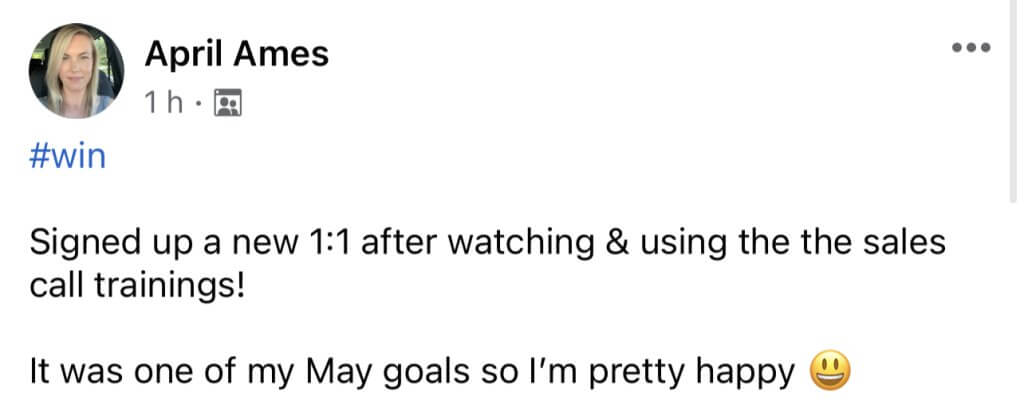Open the three-dot post options menu
The image size is (1024, 412).
coord(971,47)
